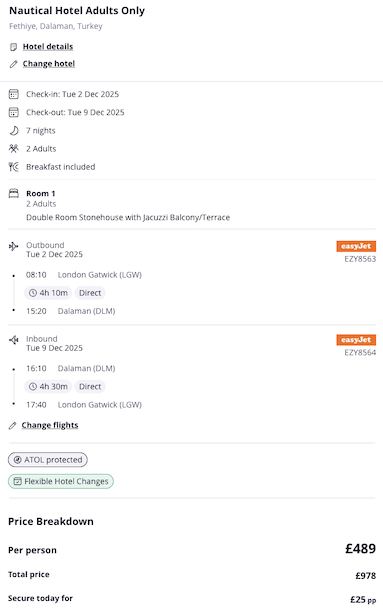Viewport: 383px width, 613px height.
Task: Click the hotel details document icon
Action: 14,47
